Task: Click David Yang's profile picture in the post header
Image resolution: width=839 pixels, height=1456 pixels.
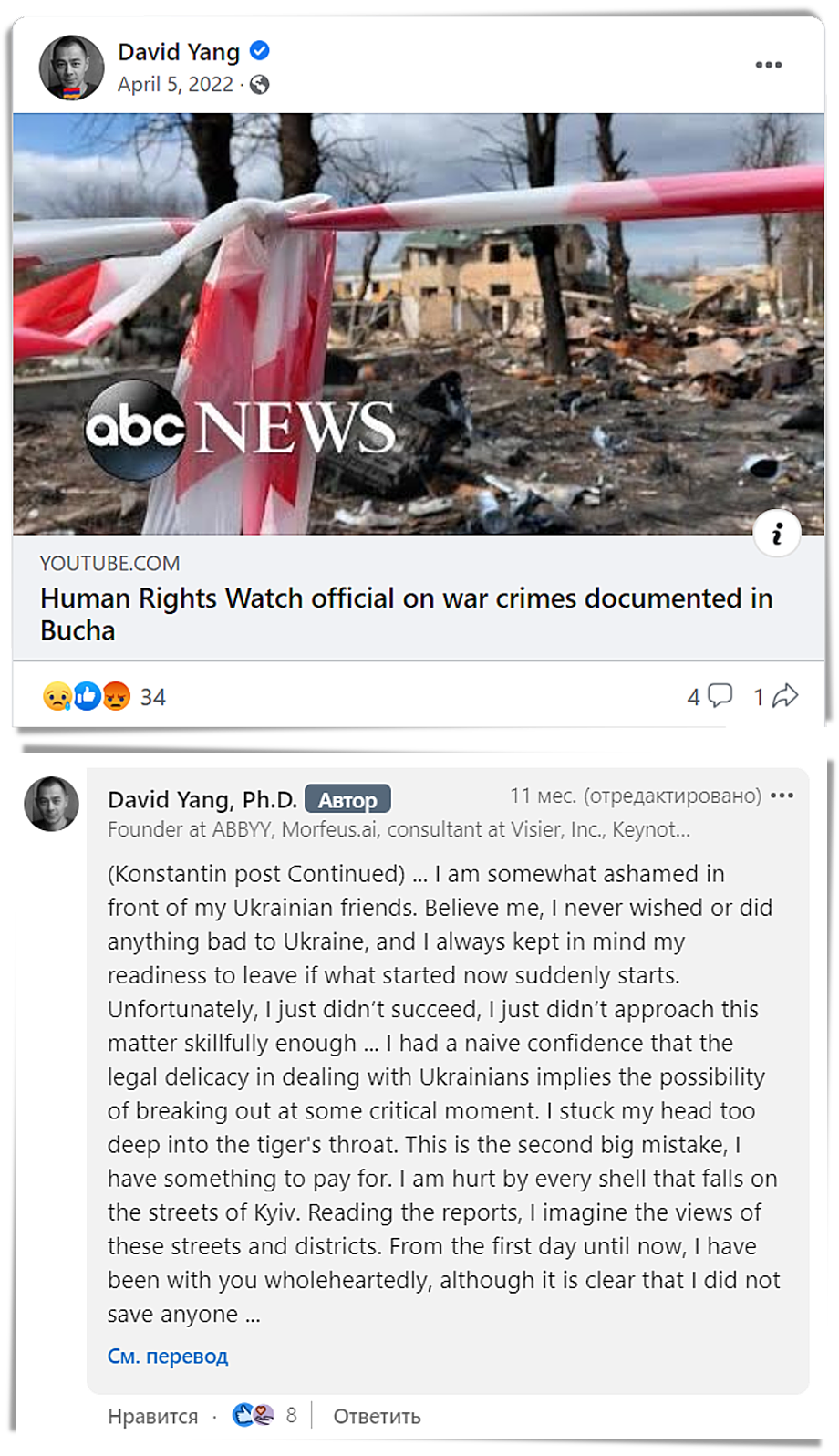Action: point(71,68)
